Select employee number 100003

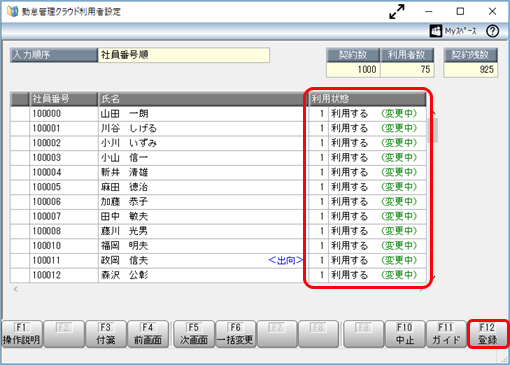click(64, 158)
